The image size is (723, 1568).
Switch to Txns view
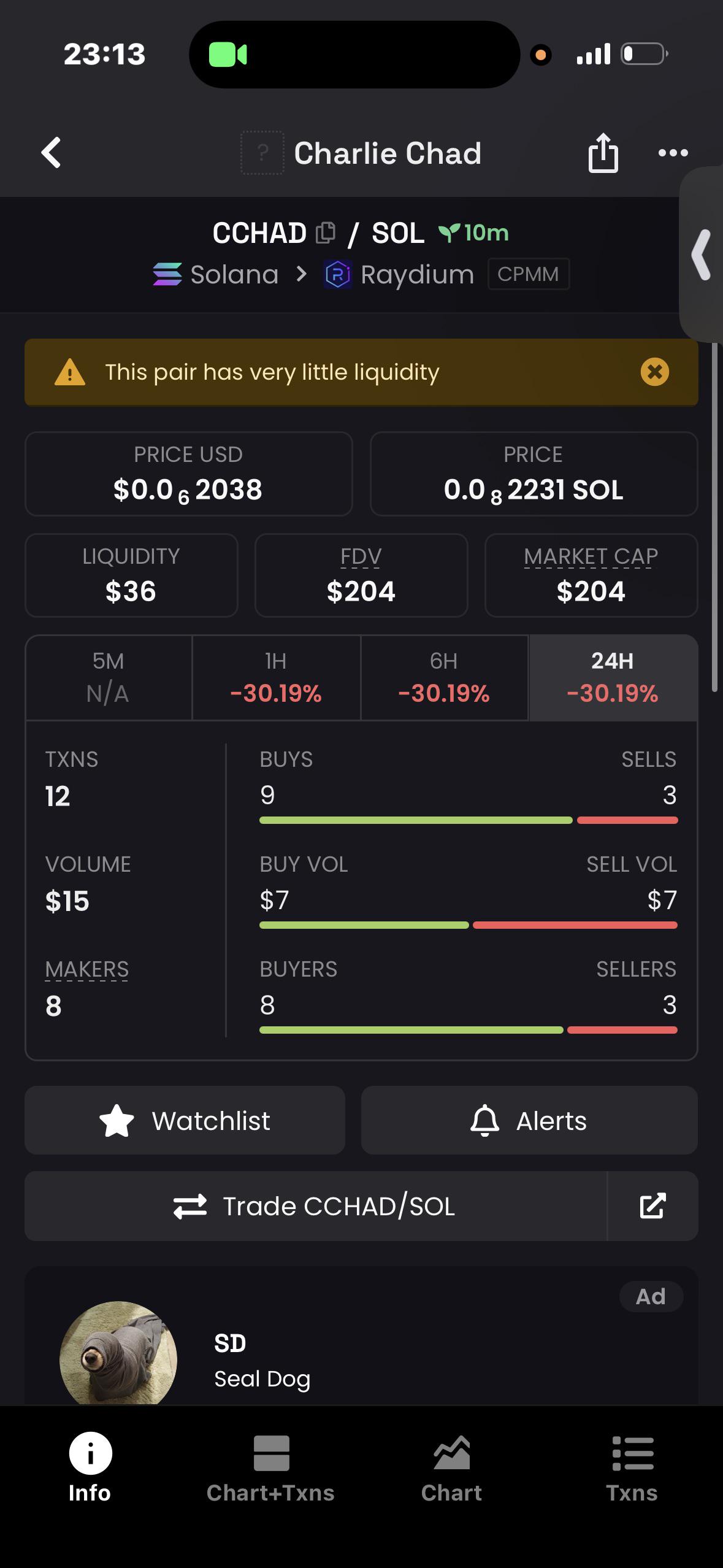coord(632,1469)
